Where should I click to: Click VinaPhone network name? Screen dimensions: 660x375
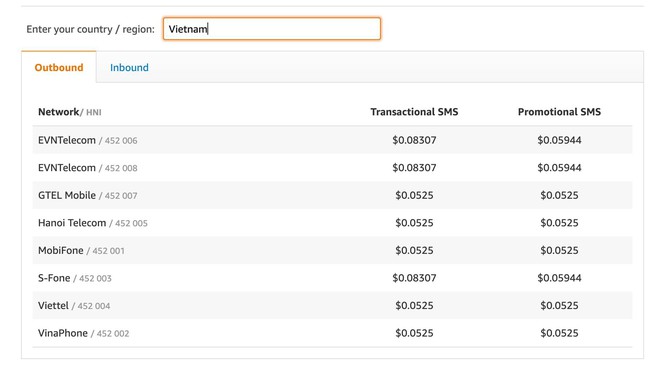click(x=63, y=333)
